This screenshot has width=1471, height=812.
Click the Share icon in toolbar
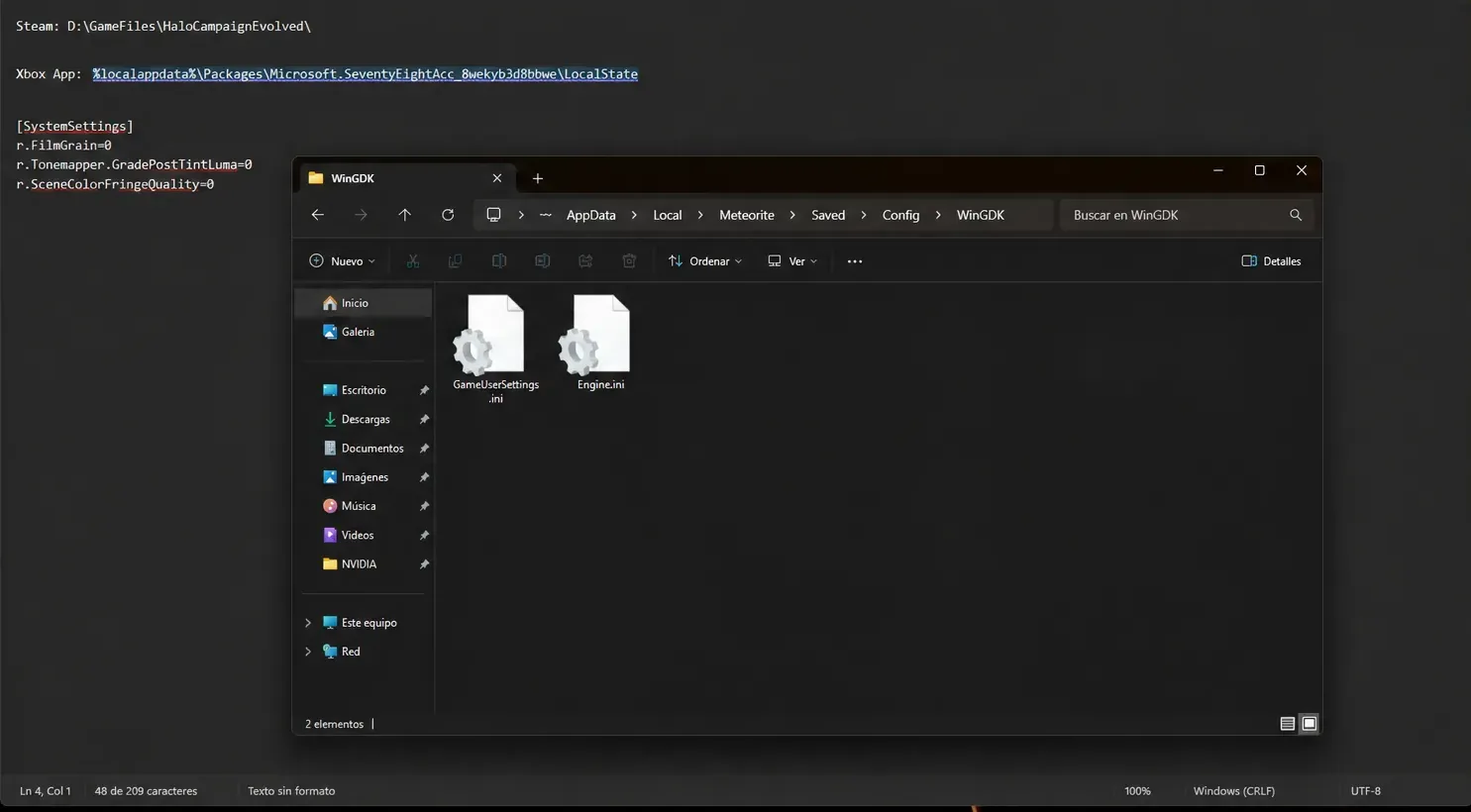pos(585,261)
